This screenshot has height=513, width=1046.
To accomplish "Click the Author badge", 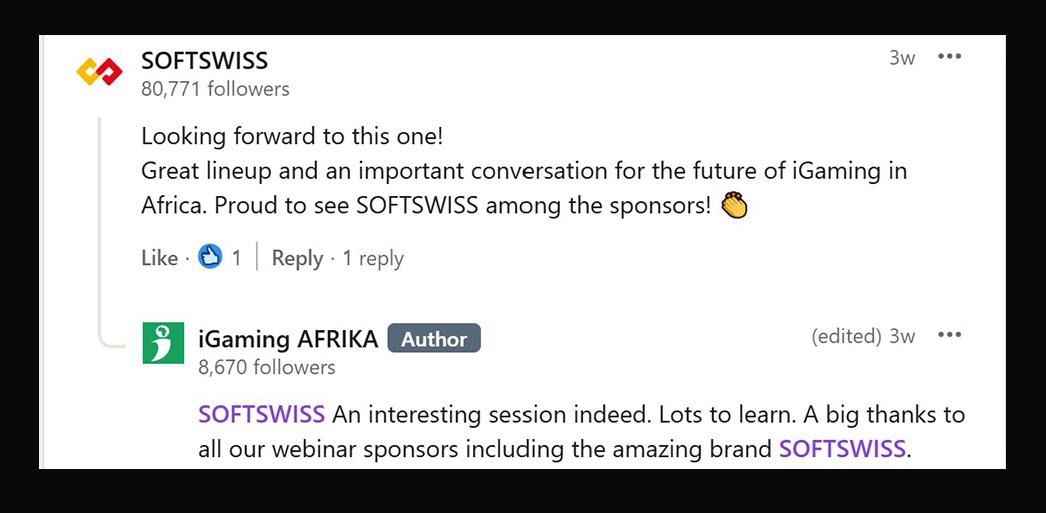I will (434, 339).
